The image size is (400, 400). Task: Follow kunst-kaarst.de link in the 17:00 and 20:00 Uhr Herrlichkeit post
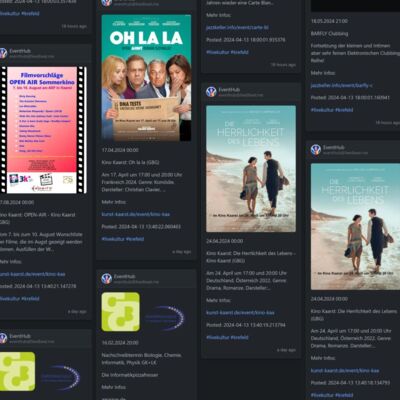tap(240, 313)
